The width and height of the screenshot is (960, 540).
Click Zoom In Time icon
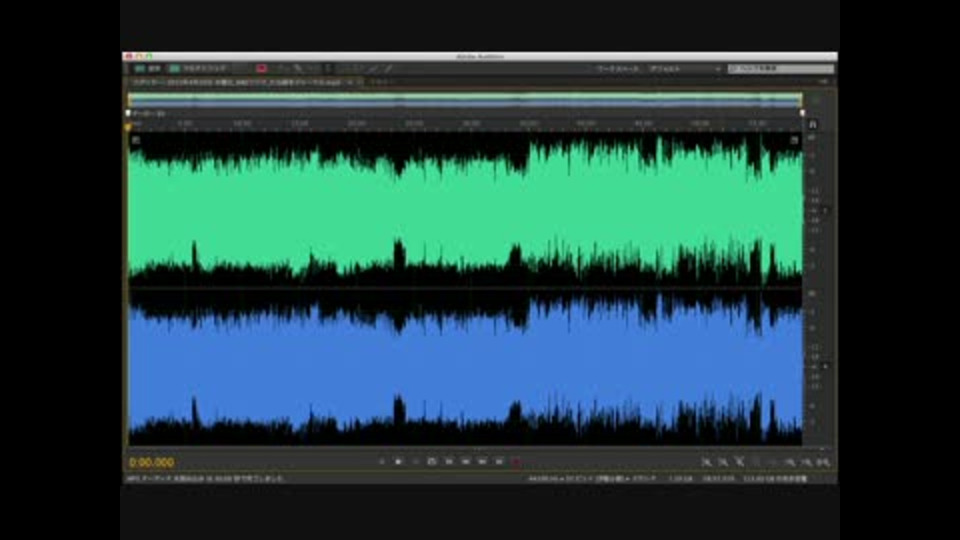pyautogui.click(x=740, y=462)
